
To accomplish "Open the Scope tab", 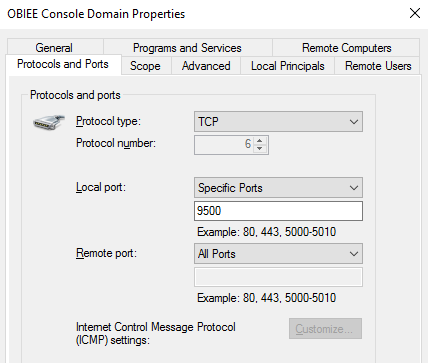I will (145, 66).
